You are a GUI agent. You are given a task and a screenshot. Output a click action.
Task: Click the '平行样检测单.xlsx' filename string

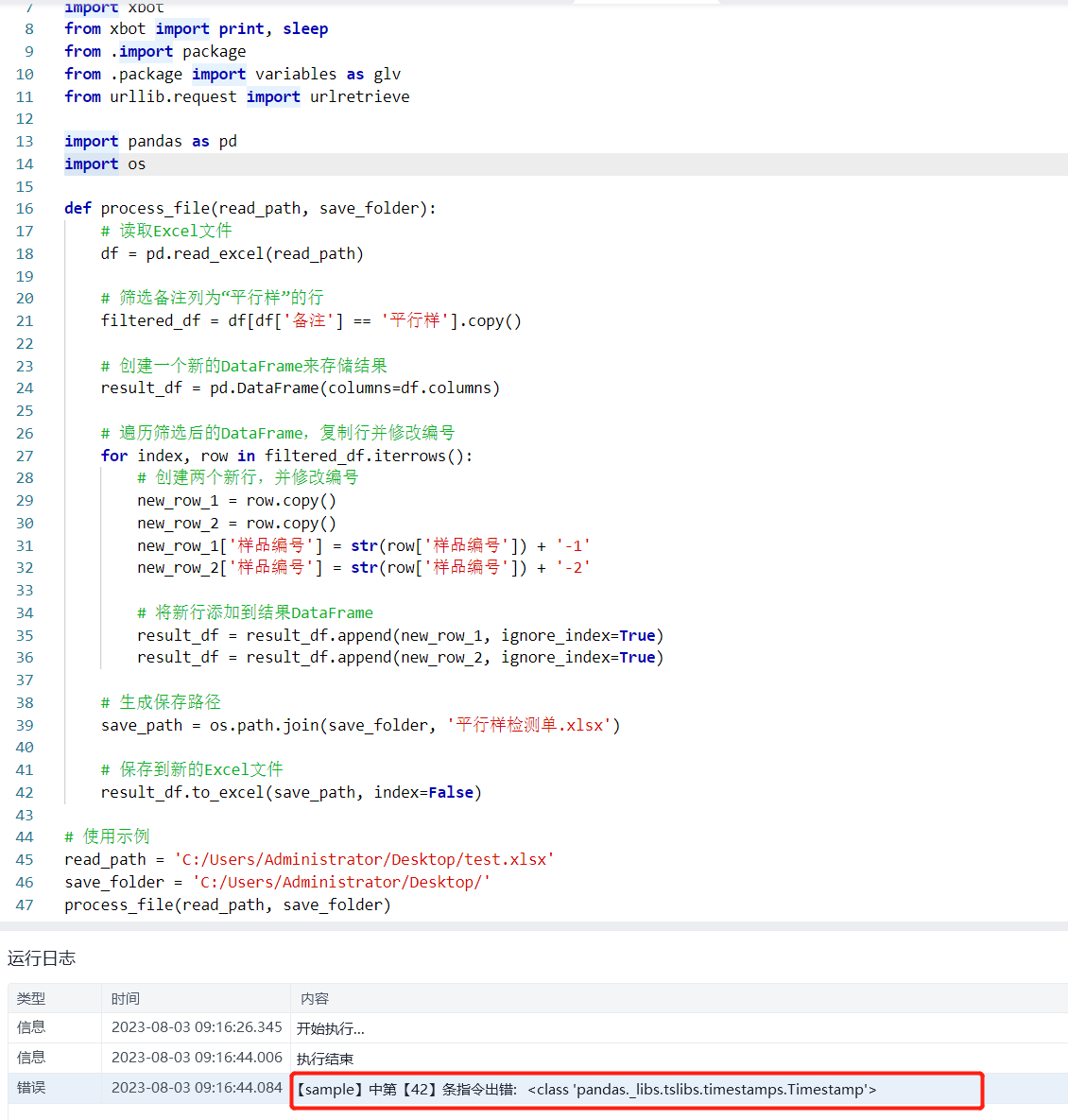533,726
